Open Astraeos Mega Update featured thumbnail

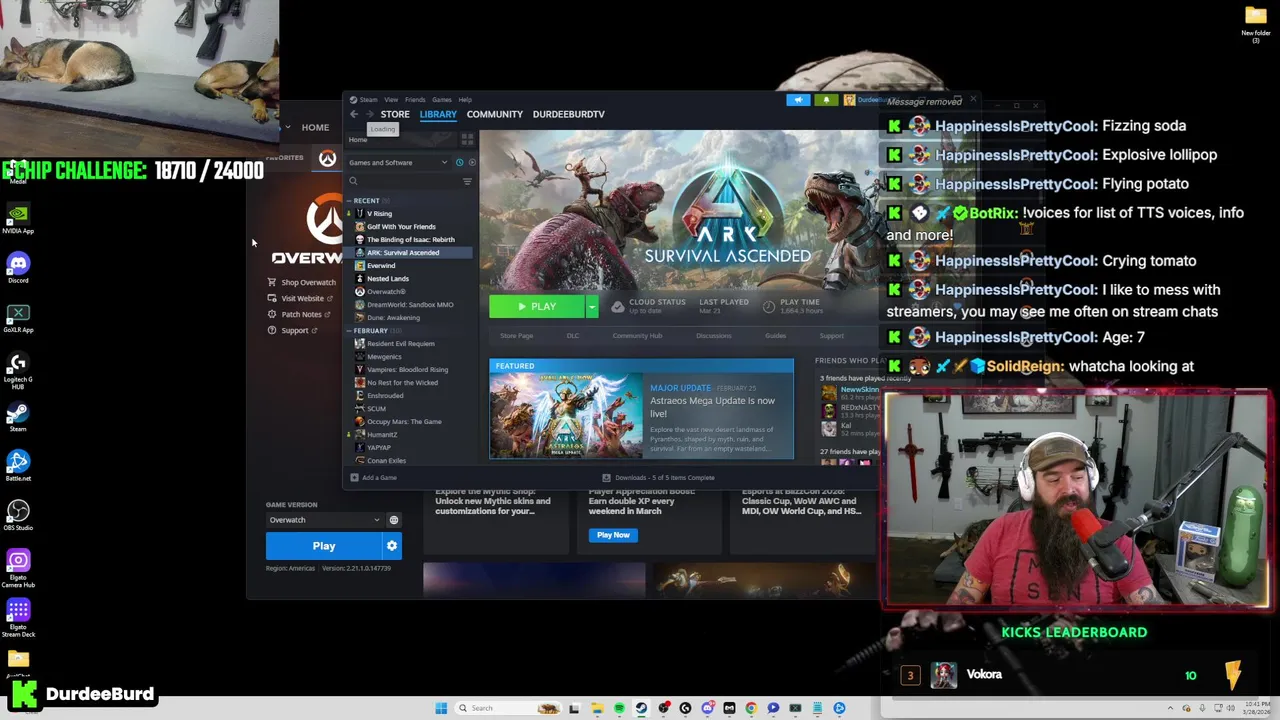tap(566, 415)
